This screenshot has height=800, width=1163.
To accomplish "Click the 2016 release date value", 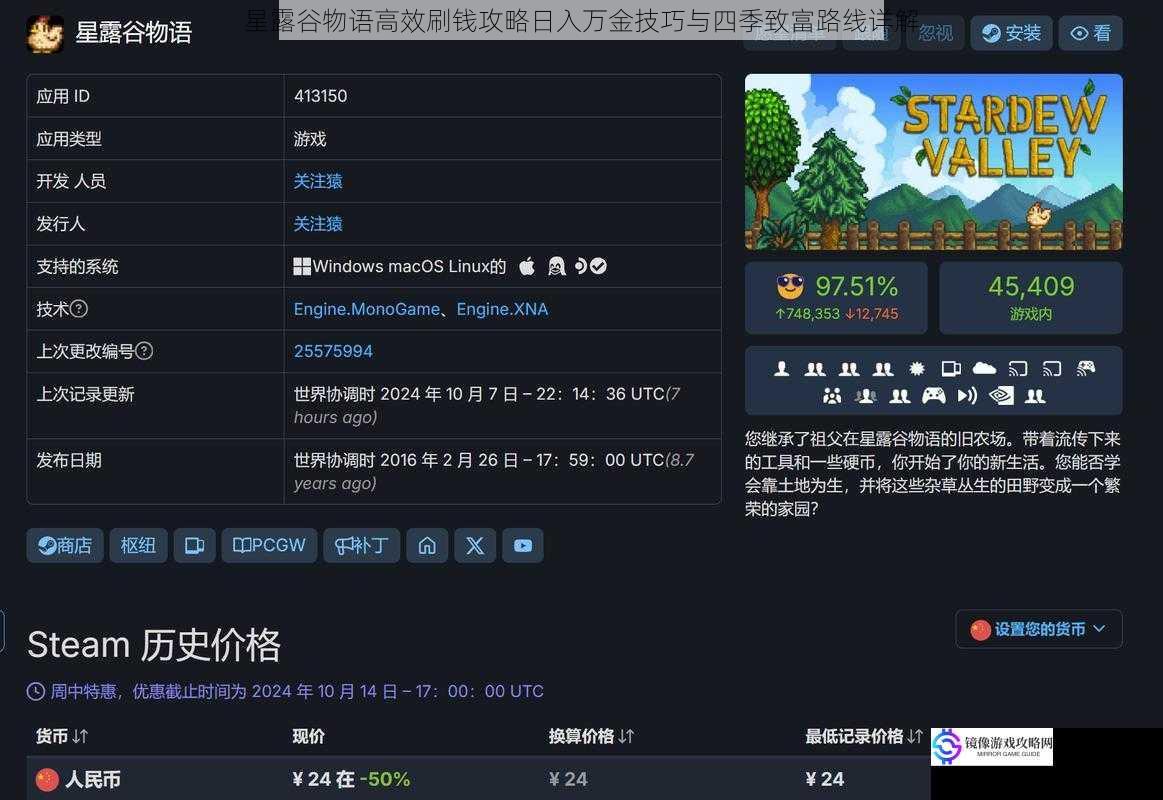I will point(493,472).
